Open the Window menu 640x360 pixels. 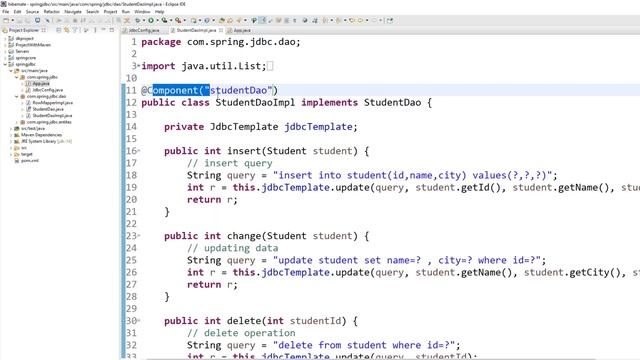142,11
